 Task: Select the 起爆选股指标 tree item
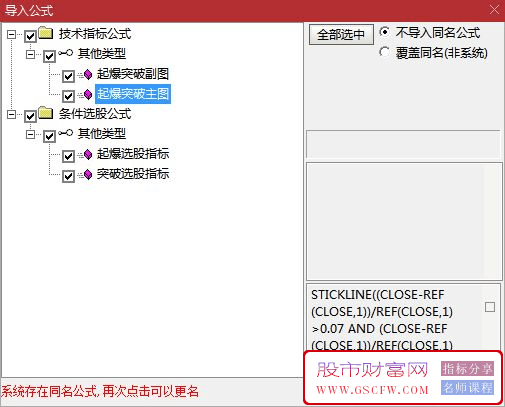pos(133,154)
